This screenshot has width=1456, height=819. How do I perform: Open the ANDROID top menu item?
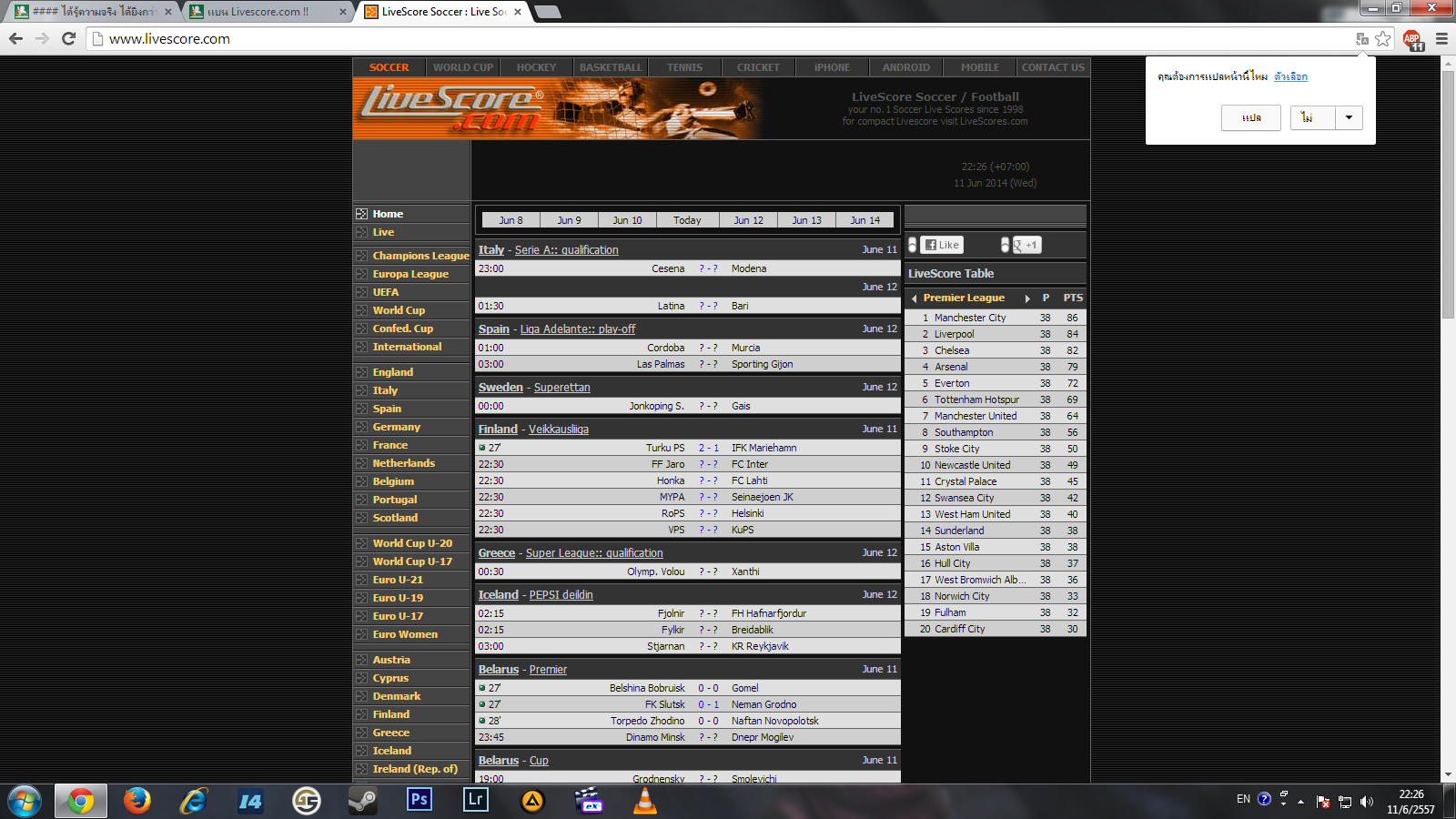pos(905,67)
